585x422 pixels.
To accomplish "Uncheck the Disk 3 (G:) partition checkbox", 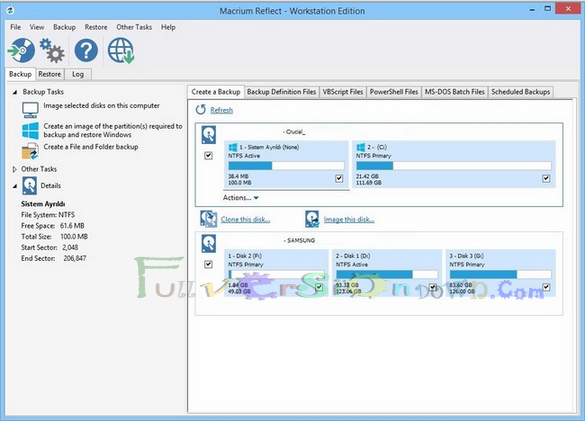I will pos(546,287).
